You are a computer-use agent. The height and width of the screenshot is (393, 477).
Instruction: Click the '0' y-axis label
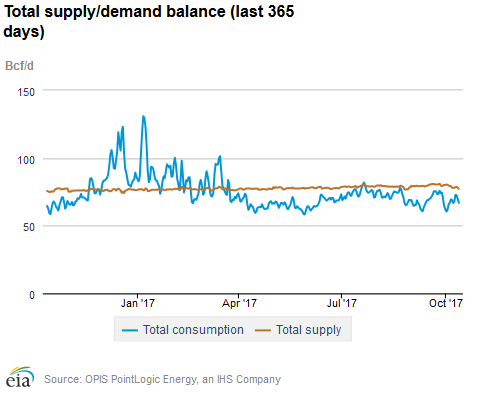point(32,295)
